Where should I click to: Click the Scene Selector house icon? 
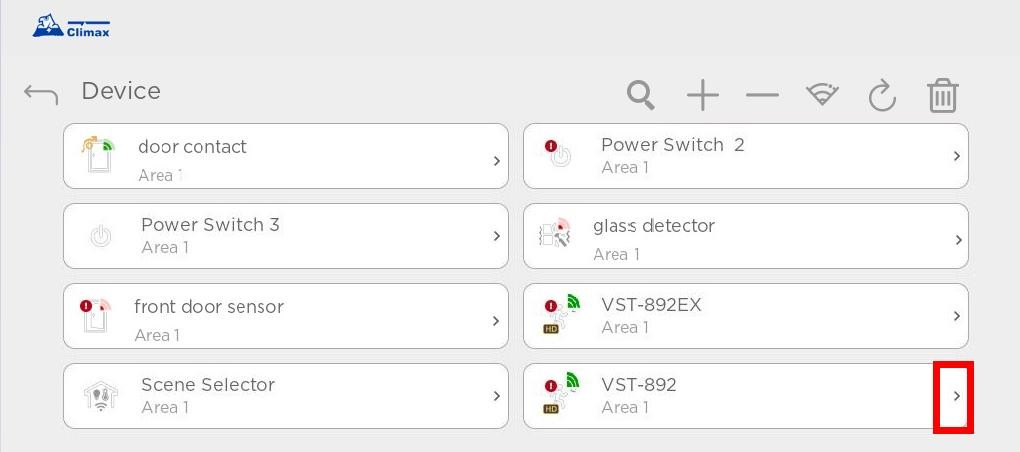[x=101, y=396]
